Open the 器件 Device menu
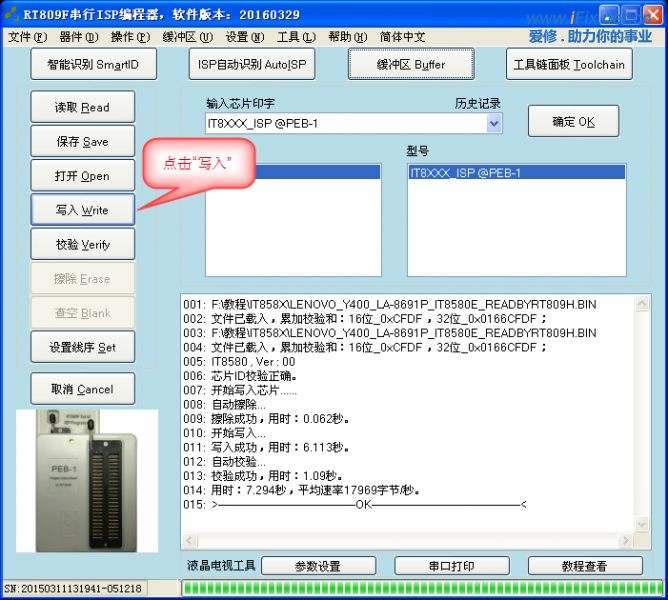This screenshot has width=668, height=600. 79,37
